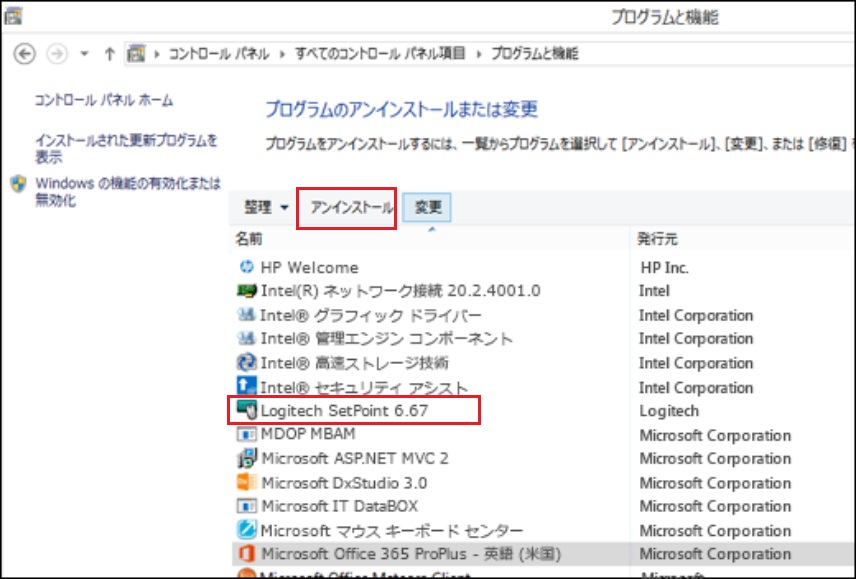Click Intel セキュリティ アシスト icon
This screenshot has height=579, width=856.
coord(246,386)
